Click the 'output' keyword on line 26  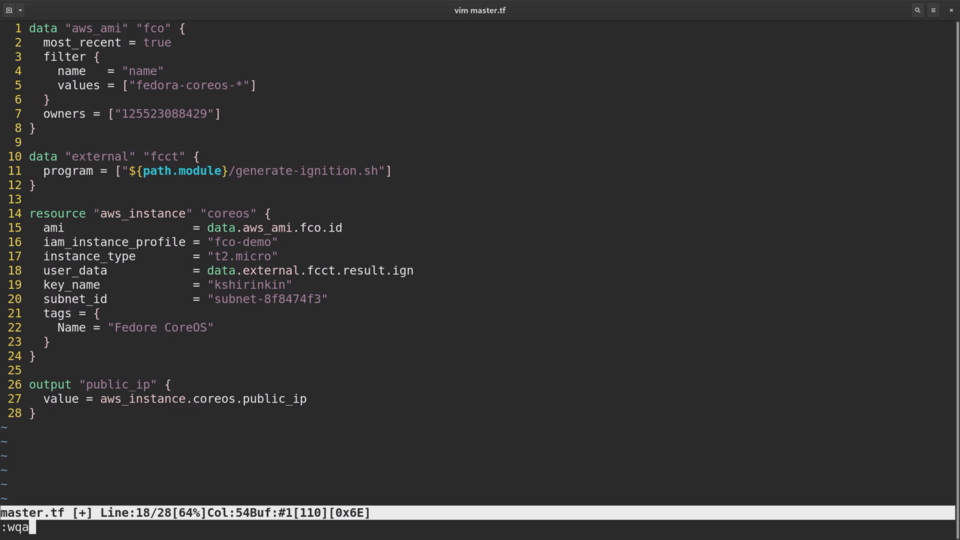[50, 384]
